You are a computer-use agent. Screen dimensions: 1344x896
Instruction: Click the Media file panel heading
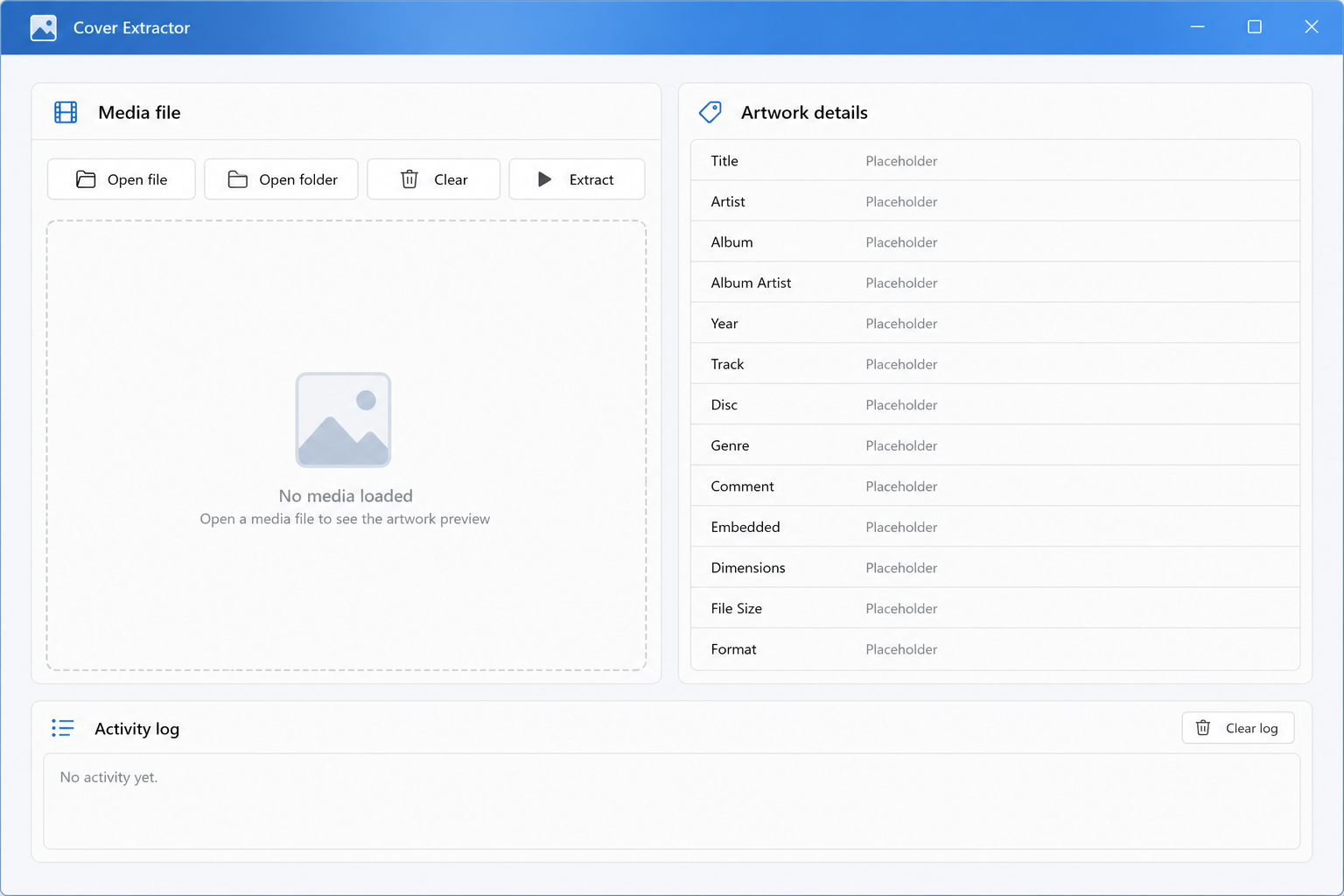[139, 112]
